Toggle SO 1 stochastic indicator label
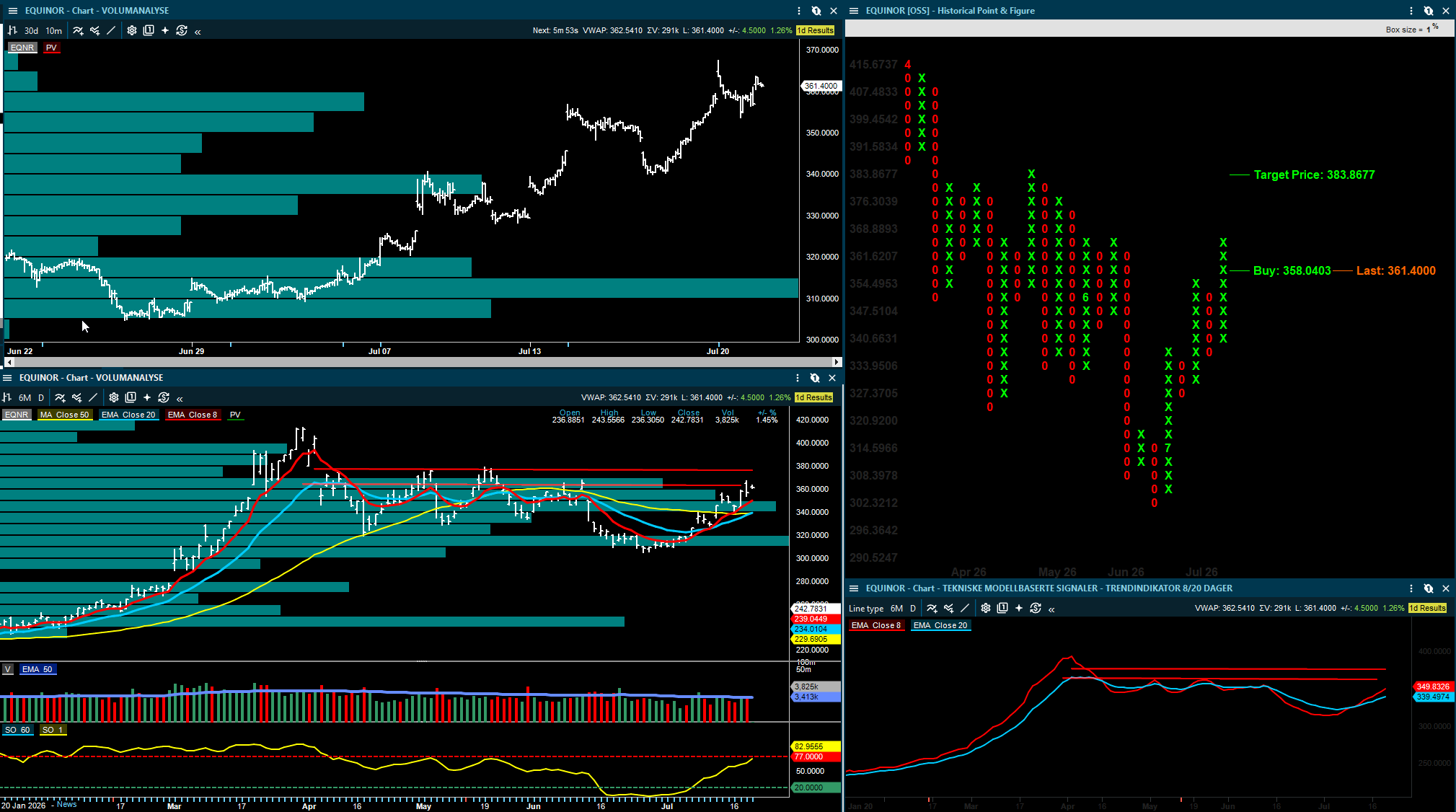 click(53, 730)
